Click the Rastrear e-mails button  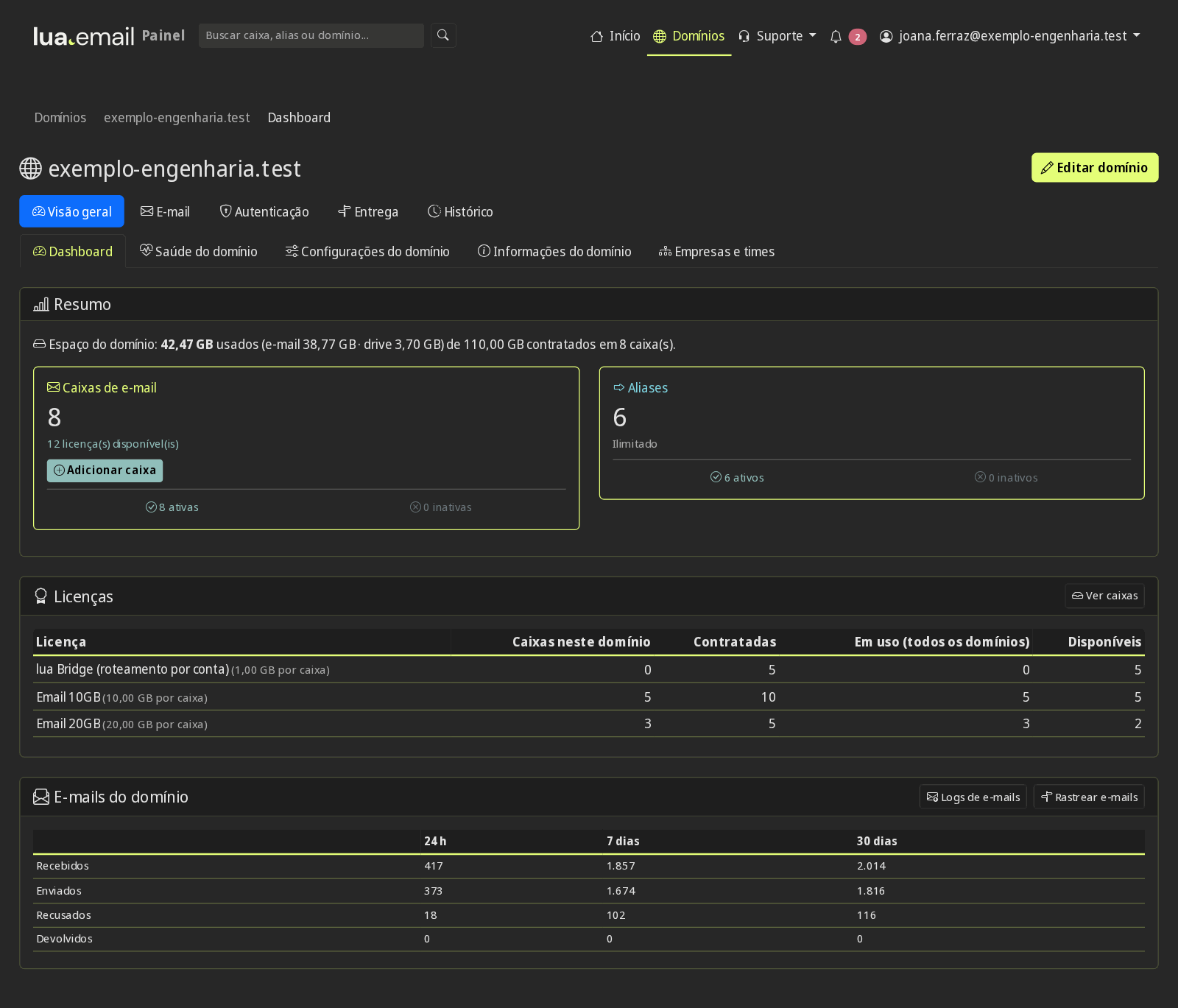(1090, 797)
